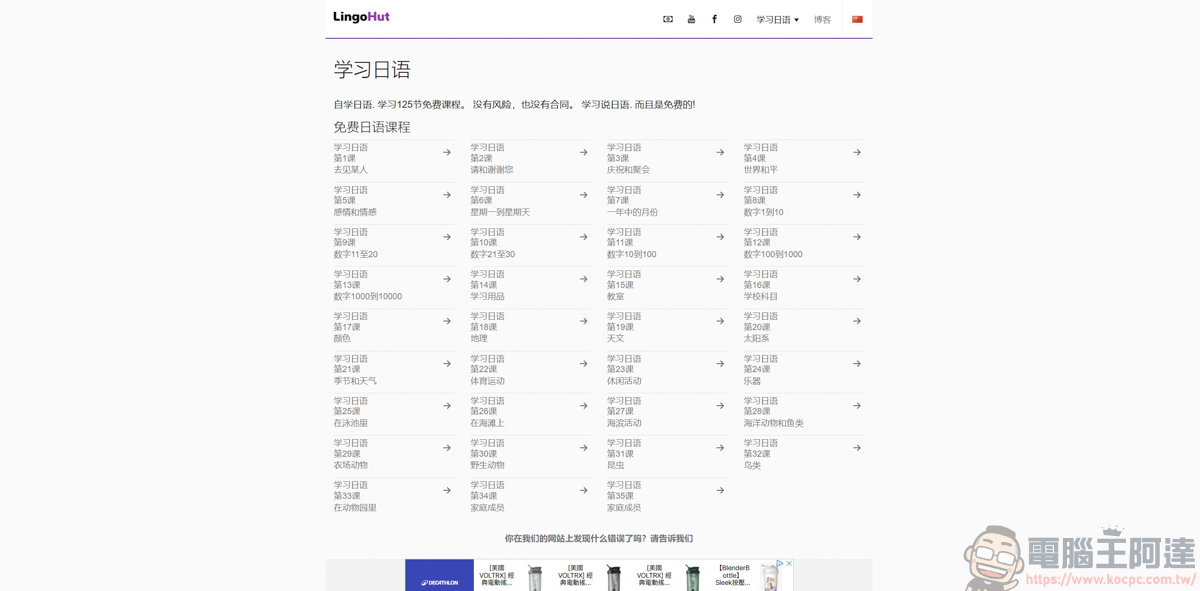Open the LingoHut YouTube channel icon
This screenshot has width=1200, height=591.
coord(691,19)
